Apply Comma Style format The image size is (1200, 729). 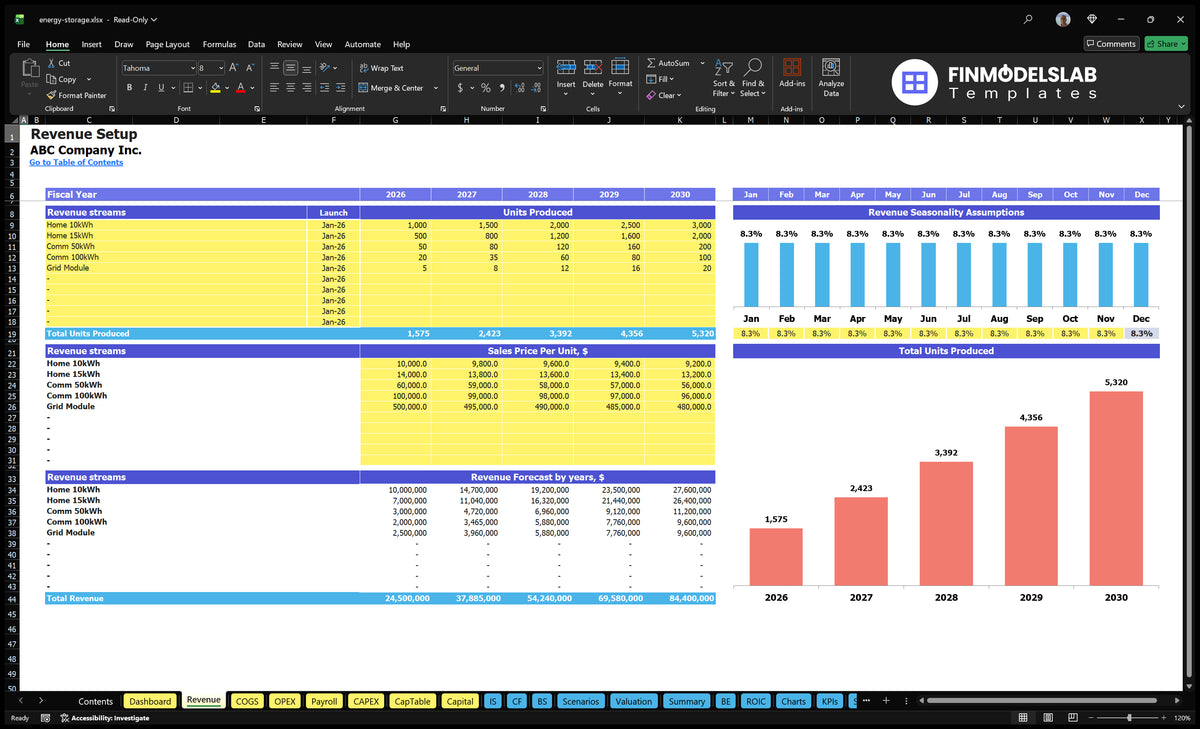click(501, 88)
